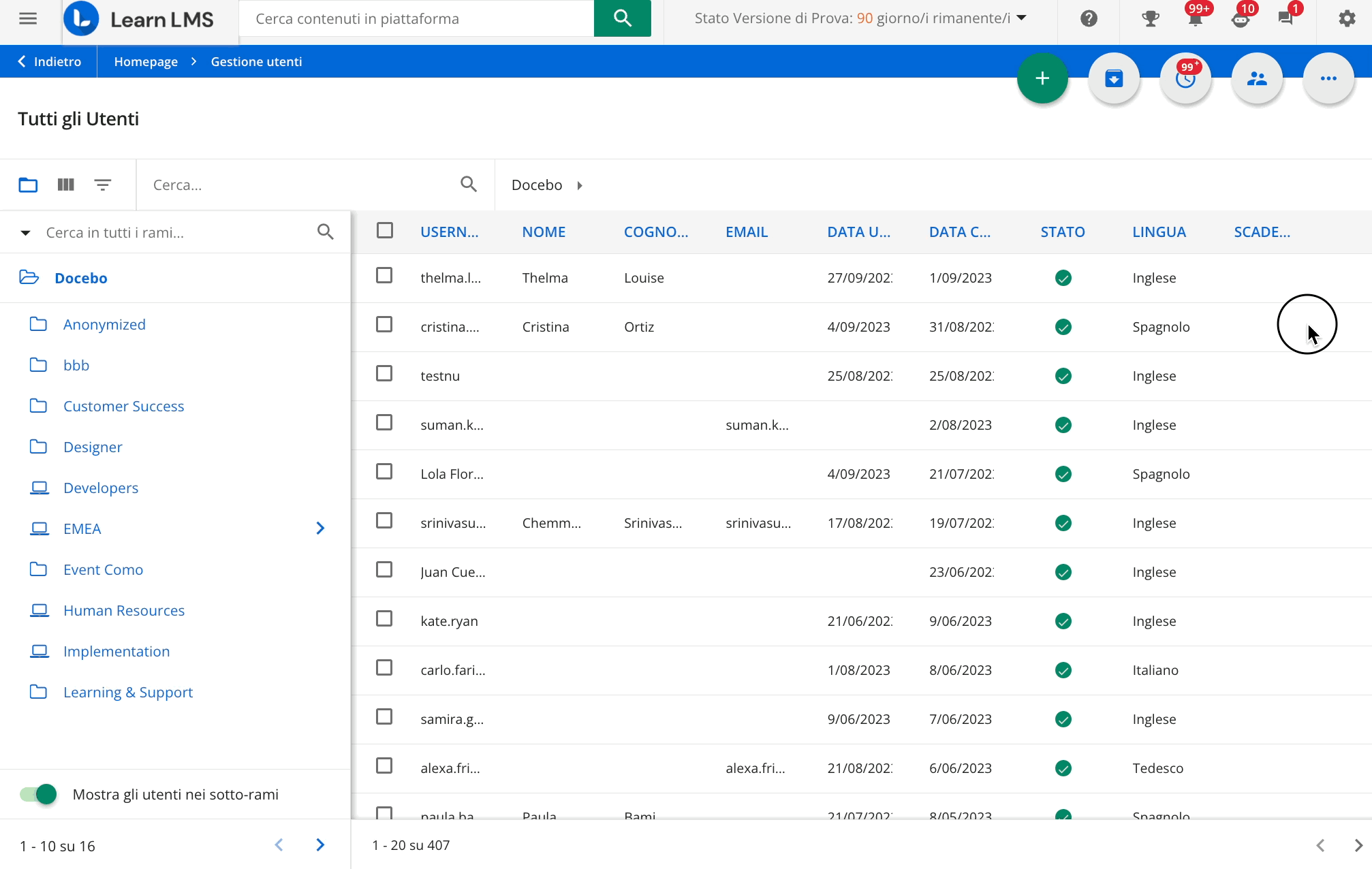Open the gamification trophy icon
The height and width of the screenshot is (869, 1372).
(x=1150, y=18)
